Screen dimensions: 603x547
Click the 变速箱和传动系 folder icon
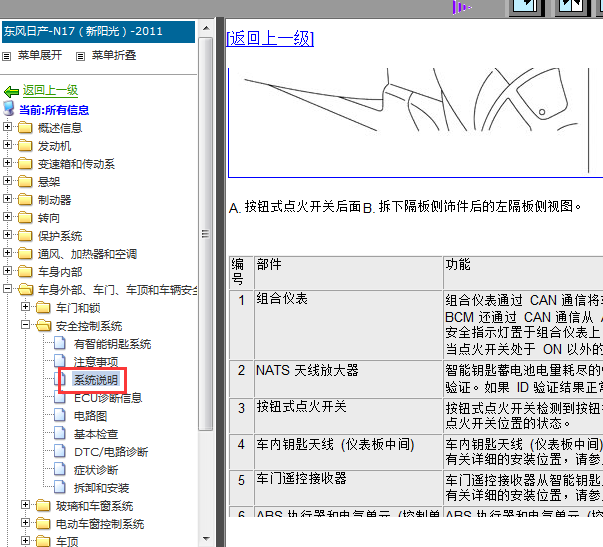click(x=25, y=163)
